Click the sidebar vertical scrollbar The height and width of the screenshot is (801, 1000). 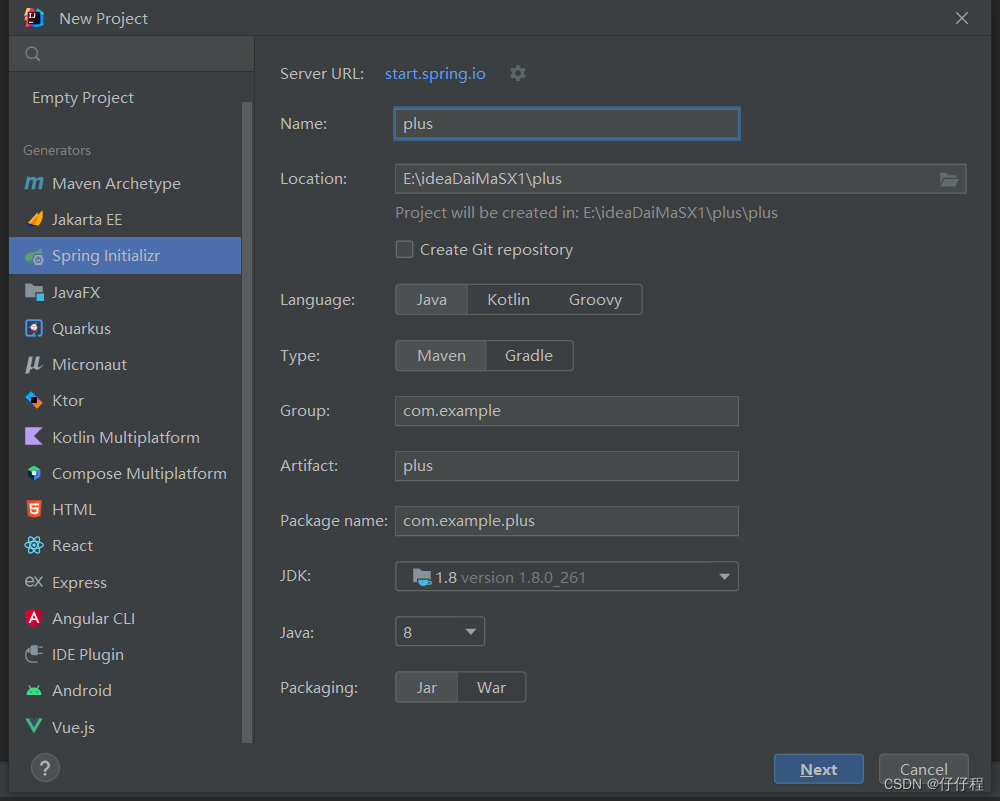pos(247,421)
